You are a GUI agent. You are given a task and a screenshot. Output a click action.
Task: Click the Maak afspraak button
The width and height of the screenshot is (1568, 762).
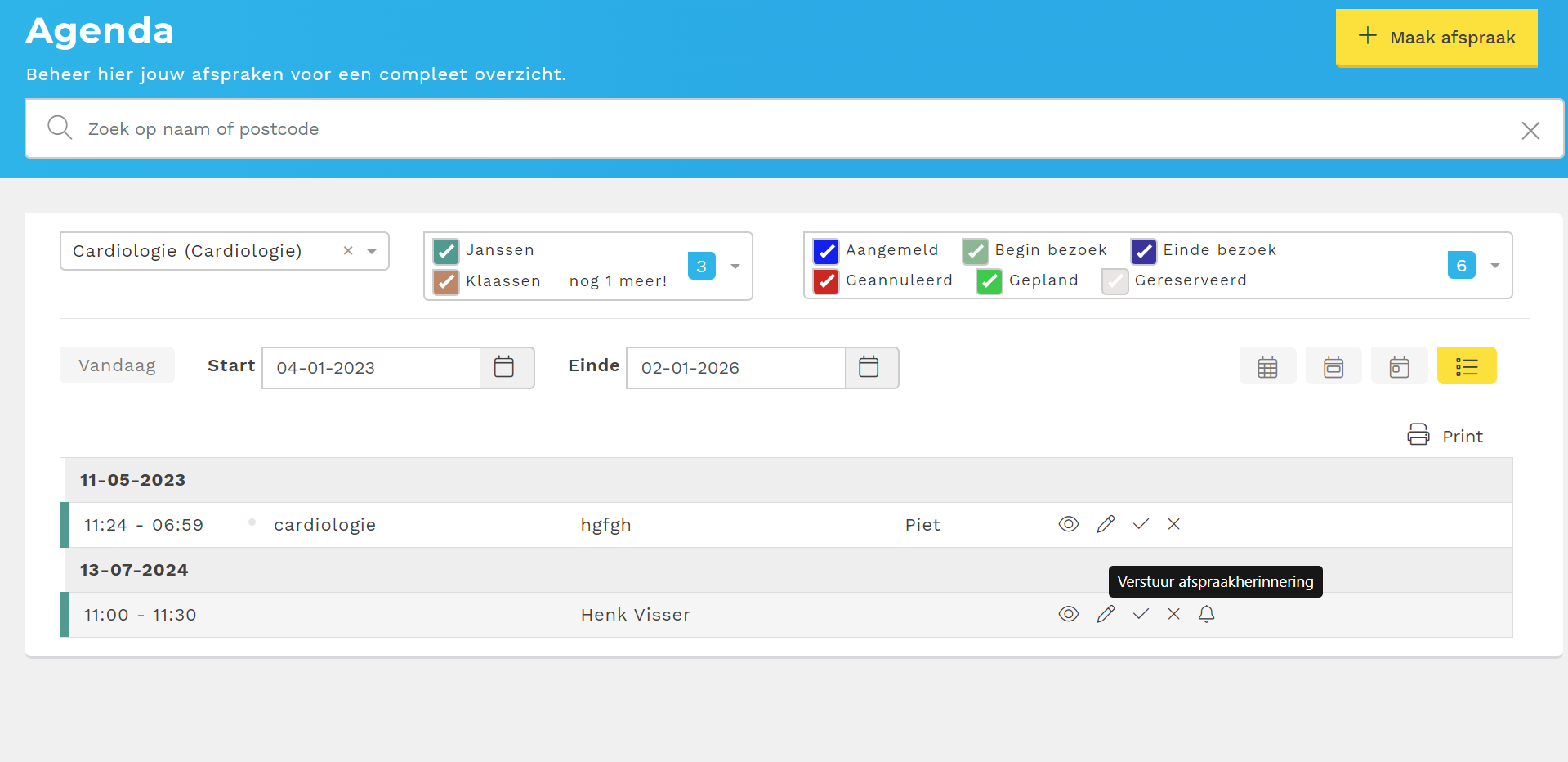click(x=1436, y=38)
